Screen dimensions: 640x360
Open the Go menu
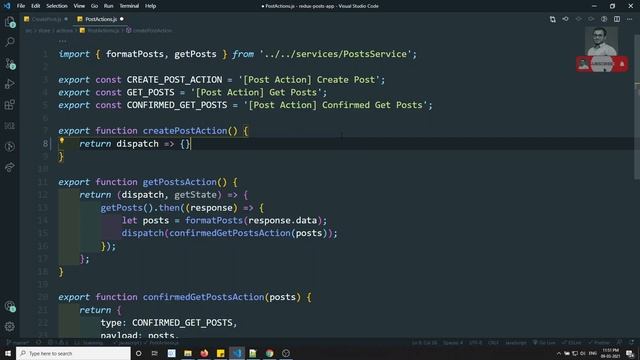pyautogui.click(x=94, y=6)
